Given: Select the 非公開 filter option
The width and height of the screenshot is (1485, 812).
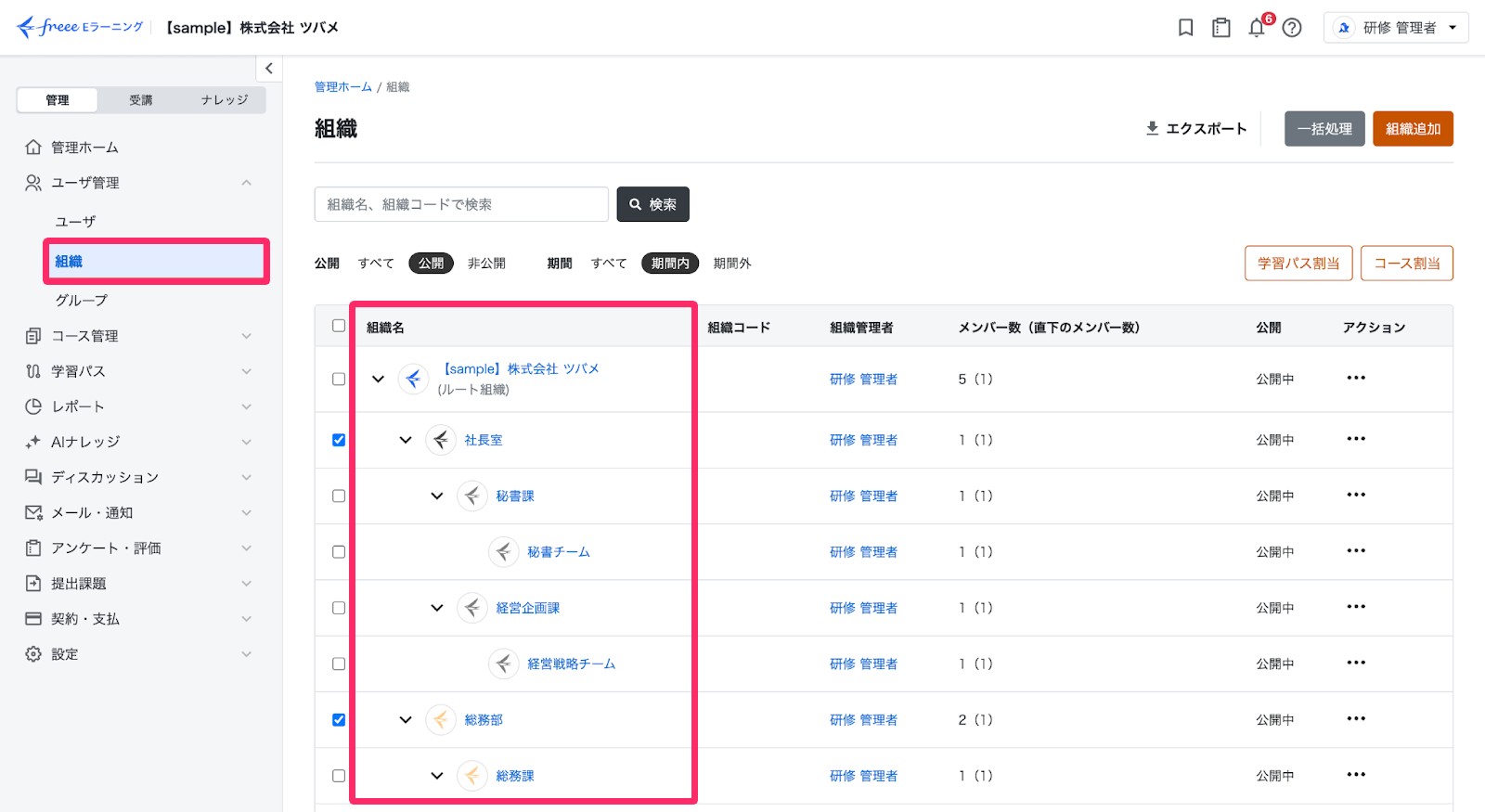Looking at the screenshot, I should point(486,264).
